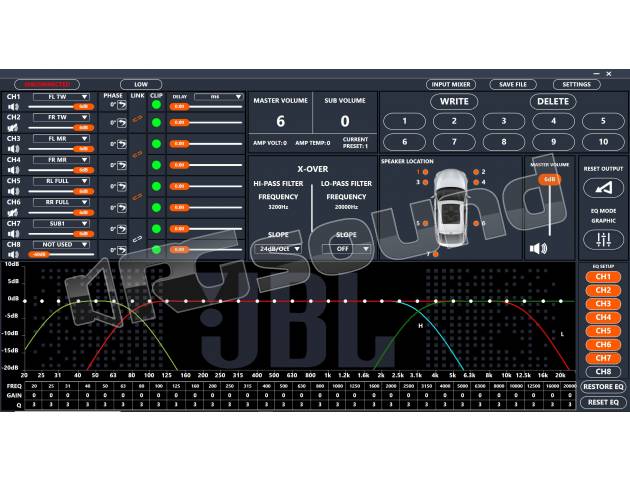Viewport: 630px width, 480px height.
Task: Open the CH2 FR TW assignment dropdown
Action: click(x=61, y=117)
